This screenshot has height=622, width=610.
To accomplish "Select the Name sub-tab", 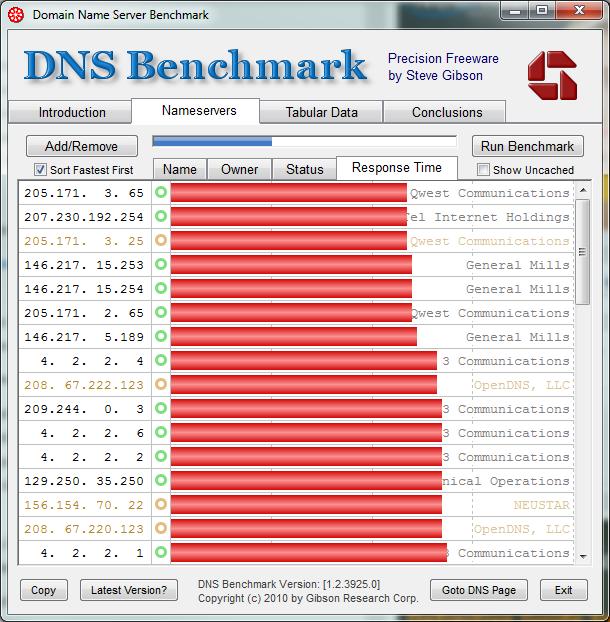I will [x=180, y=169].
